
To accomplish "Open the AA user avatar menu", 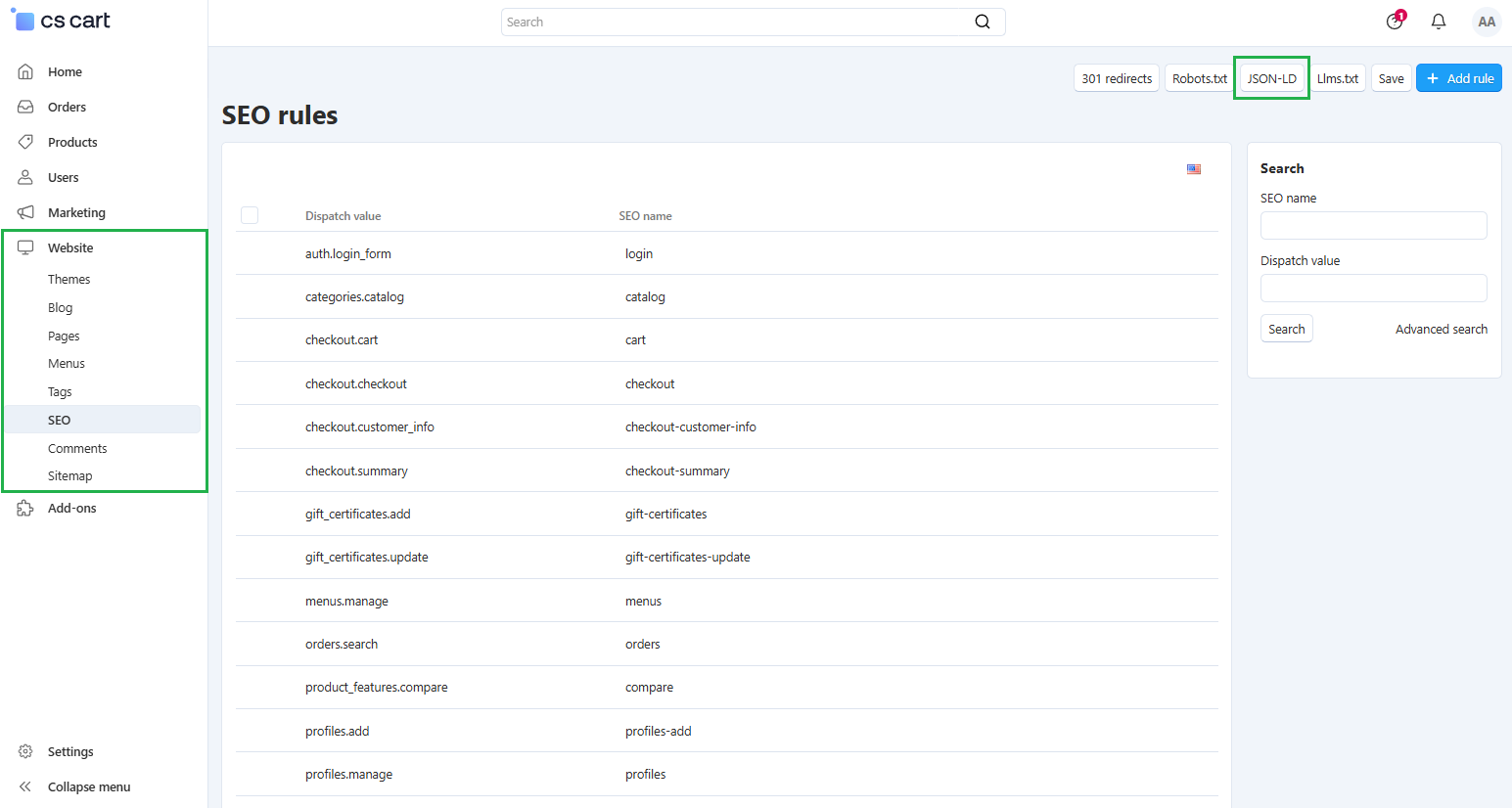I will coord(1487,22).
